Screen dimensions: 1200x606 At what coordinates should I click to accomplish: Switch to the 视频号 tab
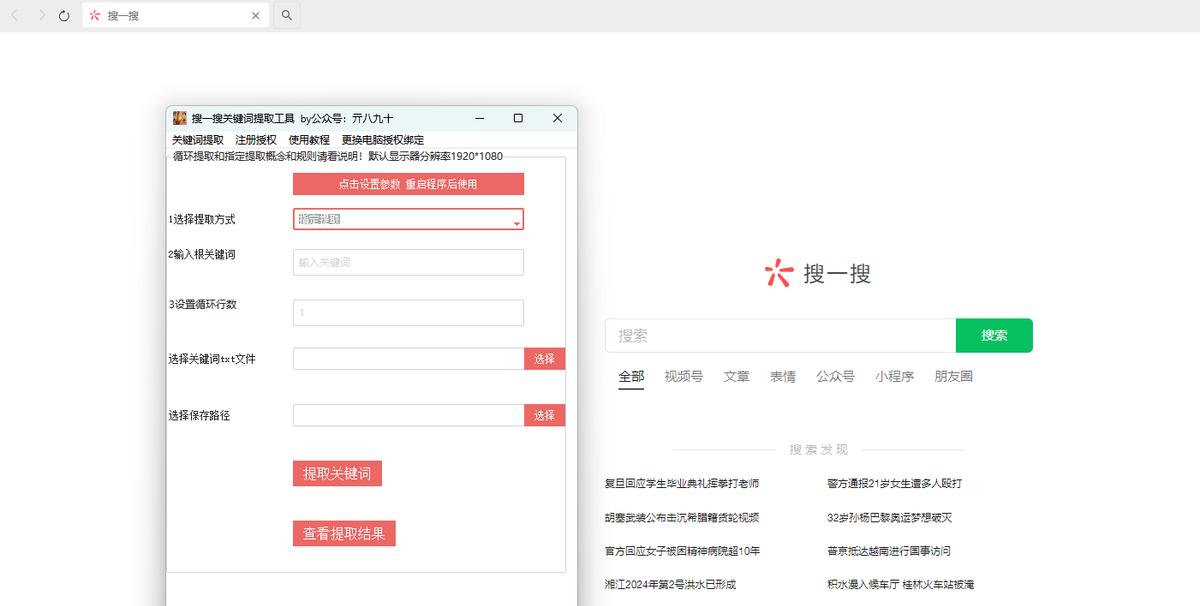tap(682, 376)
